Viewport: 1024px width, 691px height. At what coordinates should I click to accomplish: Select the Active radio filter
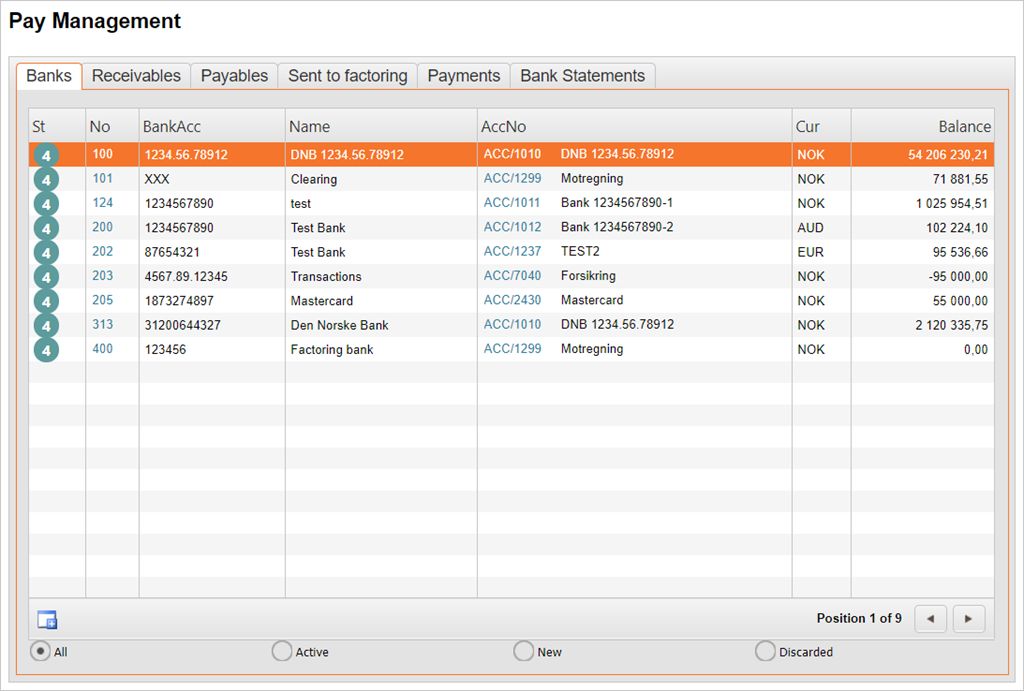pos(282,652)
